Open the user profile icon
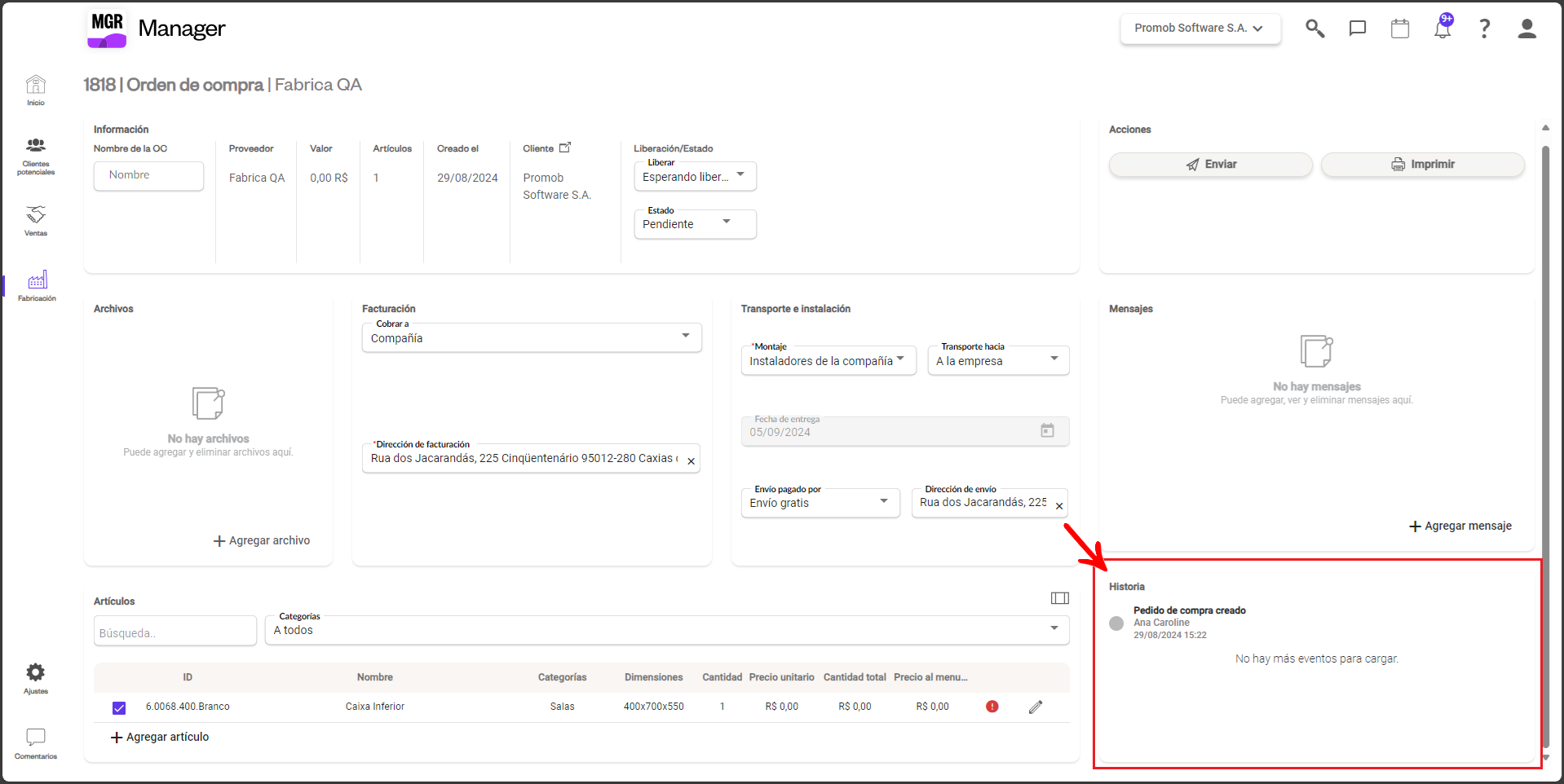Image resolution: width=1564 pixels, height=784 pixels. pos(1527,29)
